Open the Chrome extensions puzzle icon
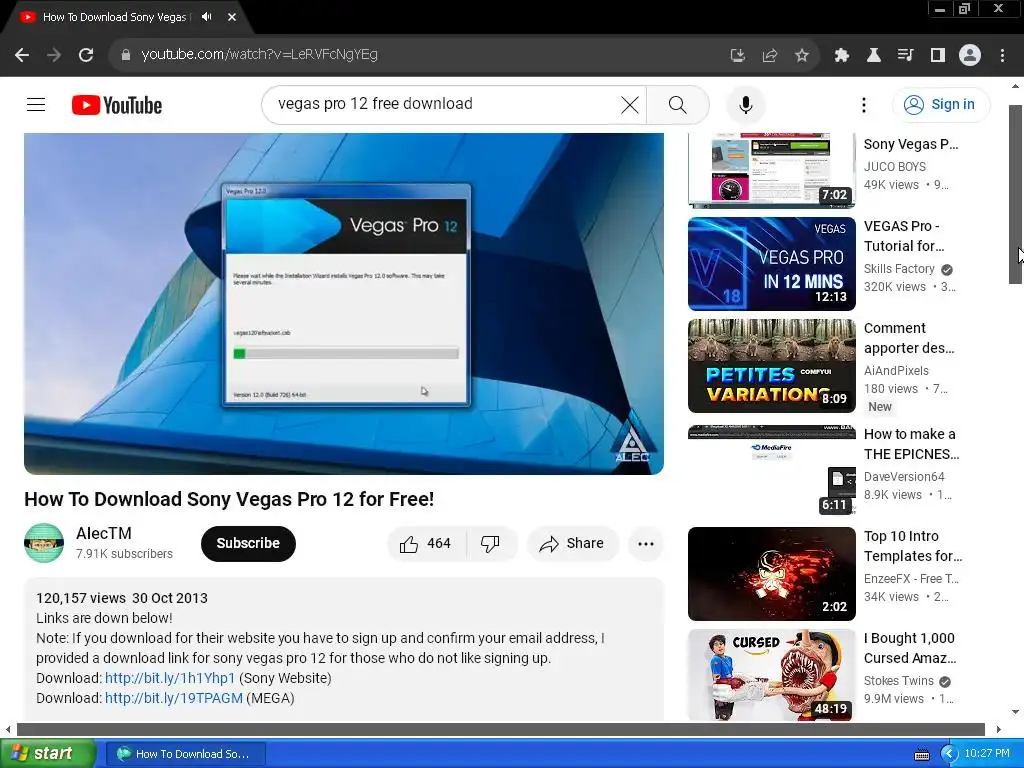 (x=842, y=56)
